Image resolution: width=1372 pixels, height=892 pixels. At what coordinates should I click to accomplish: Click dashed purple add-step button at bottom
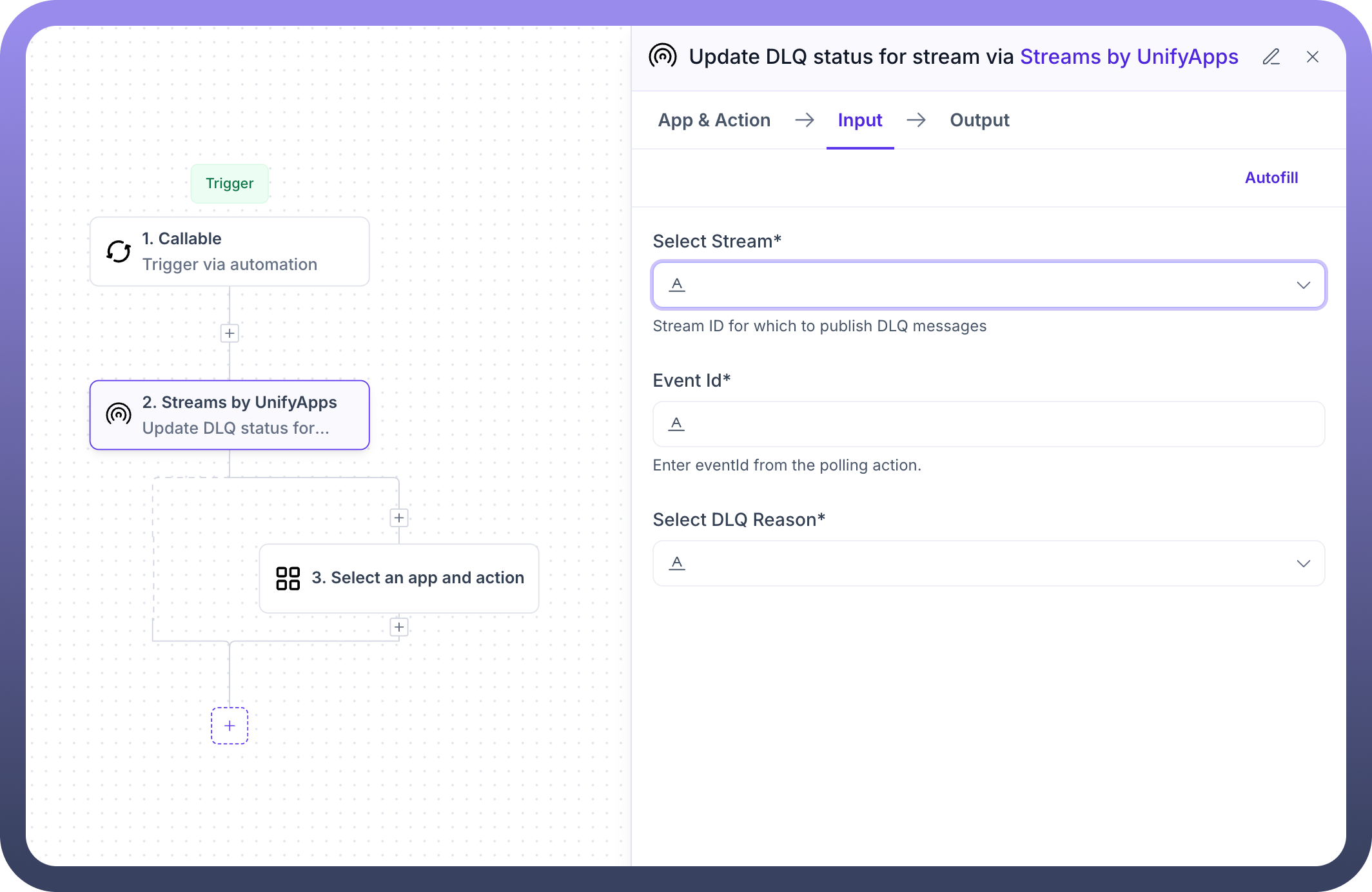(230, 726)
